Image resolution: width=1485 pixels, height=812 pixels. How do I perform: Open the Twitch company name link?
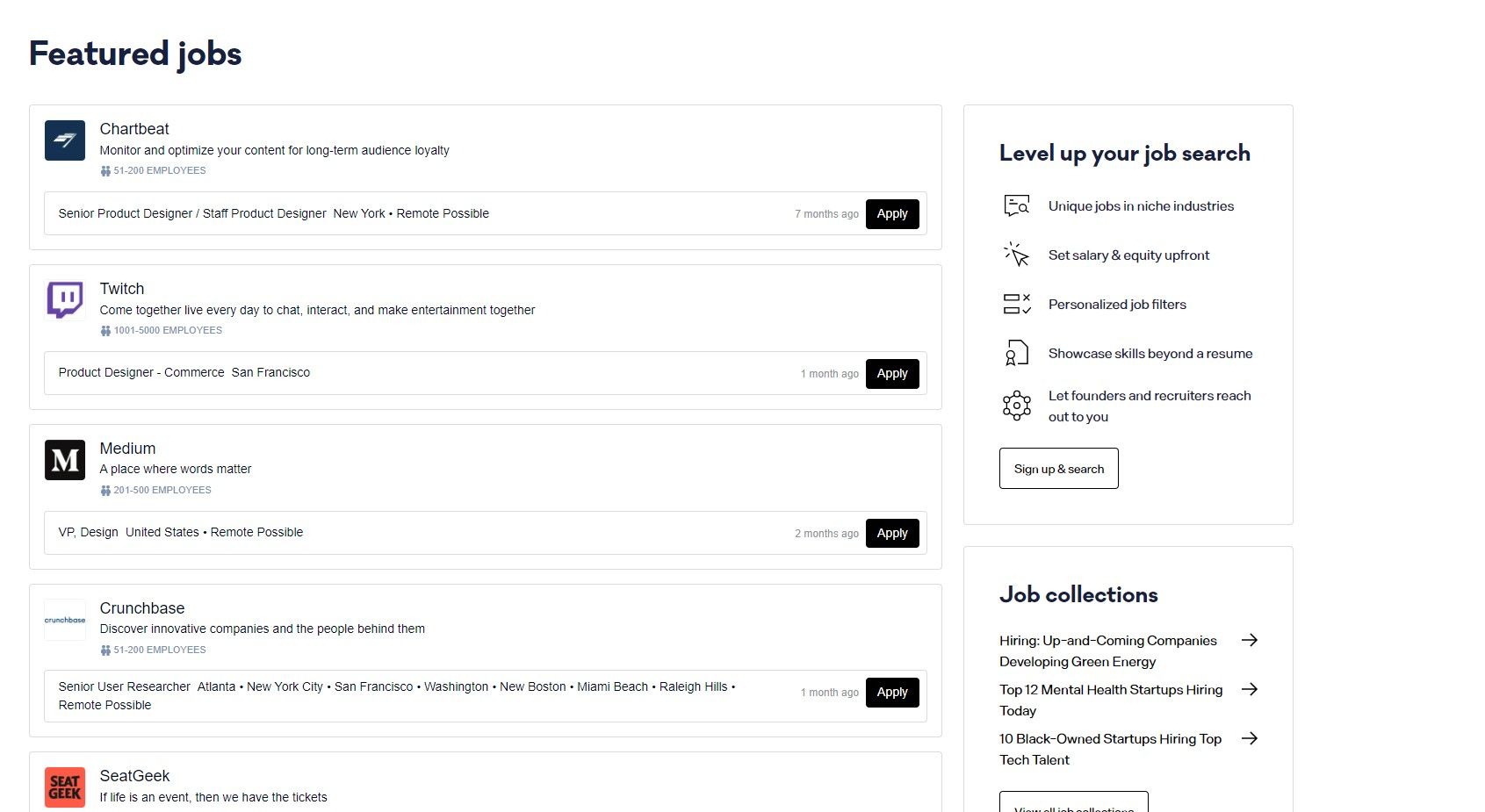tap(122, 289)
